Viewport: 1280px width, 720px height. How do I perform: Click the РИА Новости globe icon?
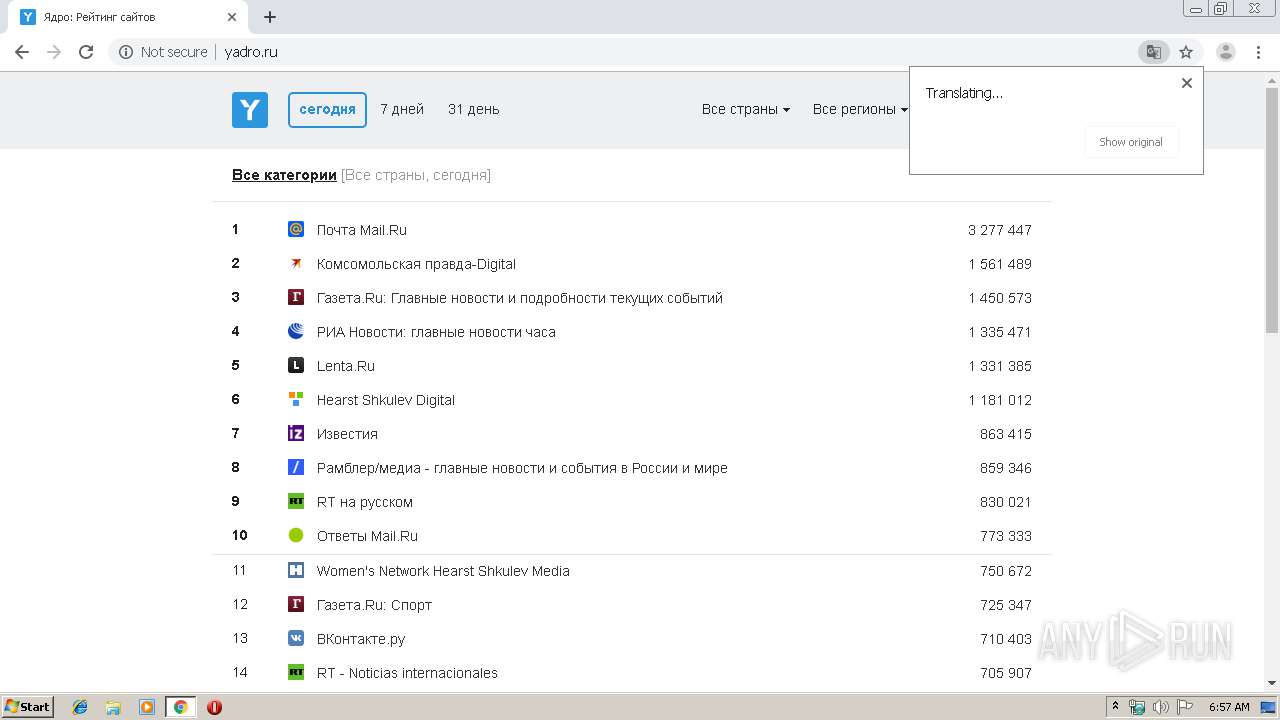pyautogui.click(x=296, y=332)
